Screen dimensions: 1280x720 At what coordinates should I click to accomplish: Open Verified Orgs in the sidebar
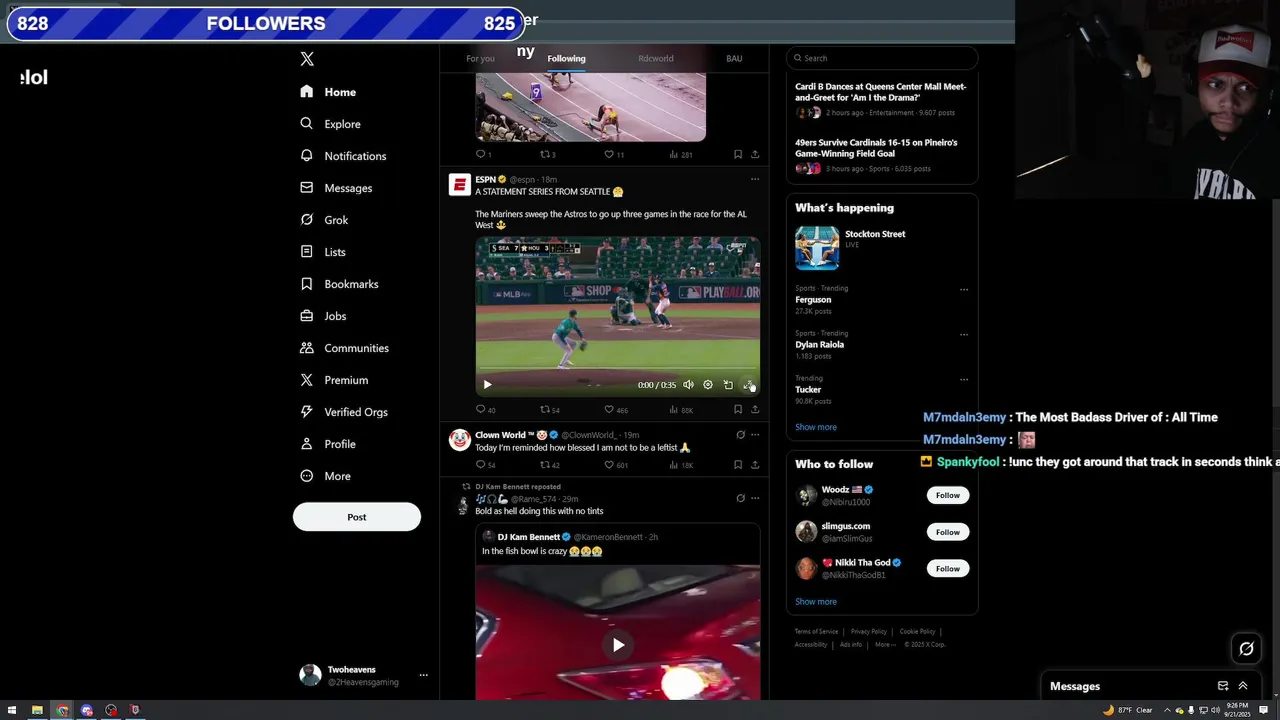343,412
